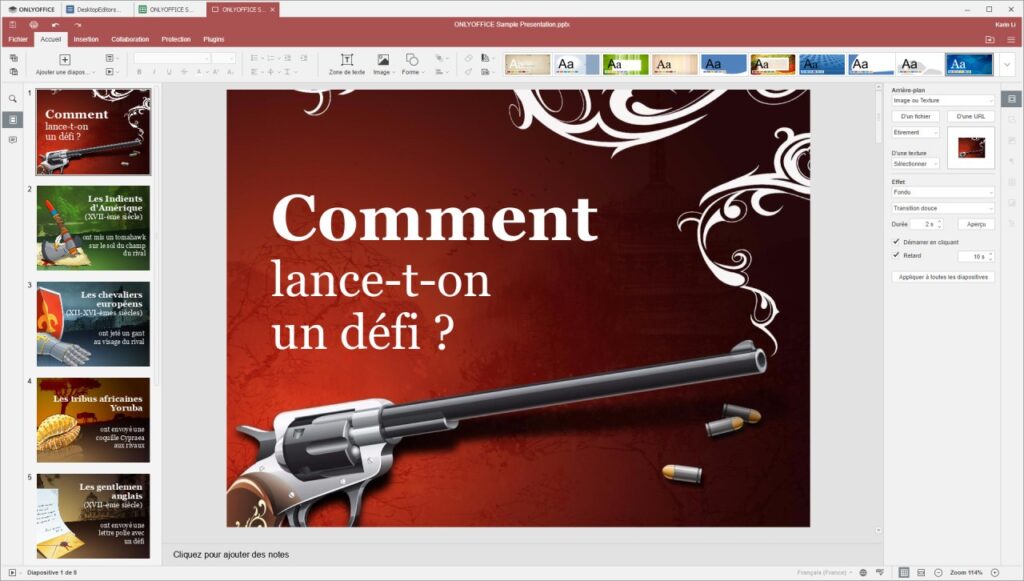
Task: Select the first theme in the gallery
Action: click(528, 65)
